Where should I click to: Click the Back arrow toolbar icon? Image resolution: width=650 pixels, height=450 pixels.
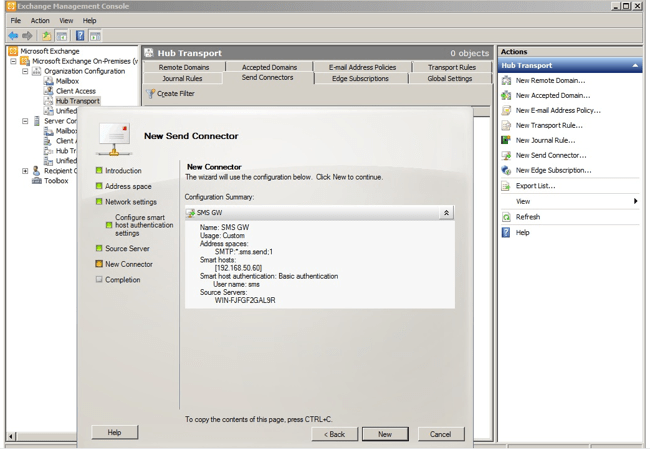click(13, 36)
